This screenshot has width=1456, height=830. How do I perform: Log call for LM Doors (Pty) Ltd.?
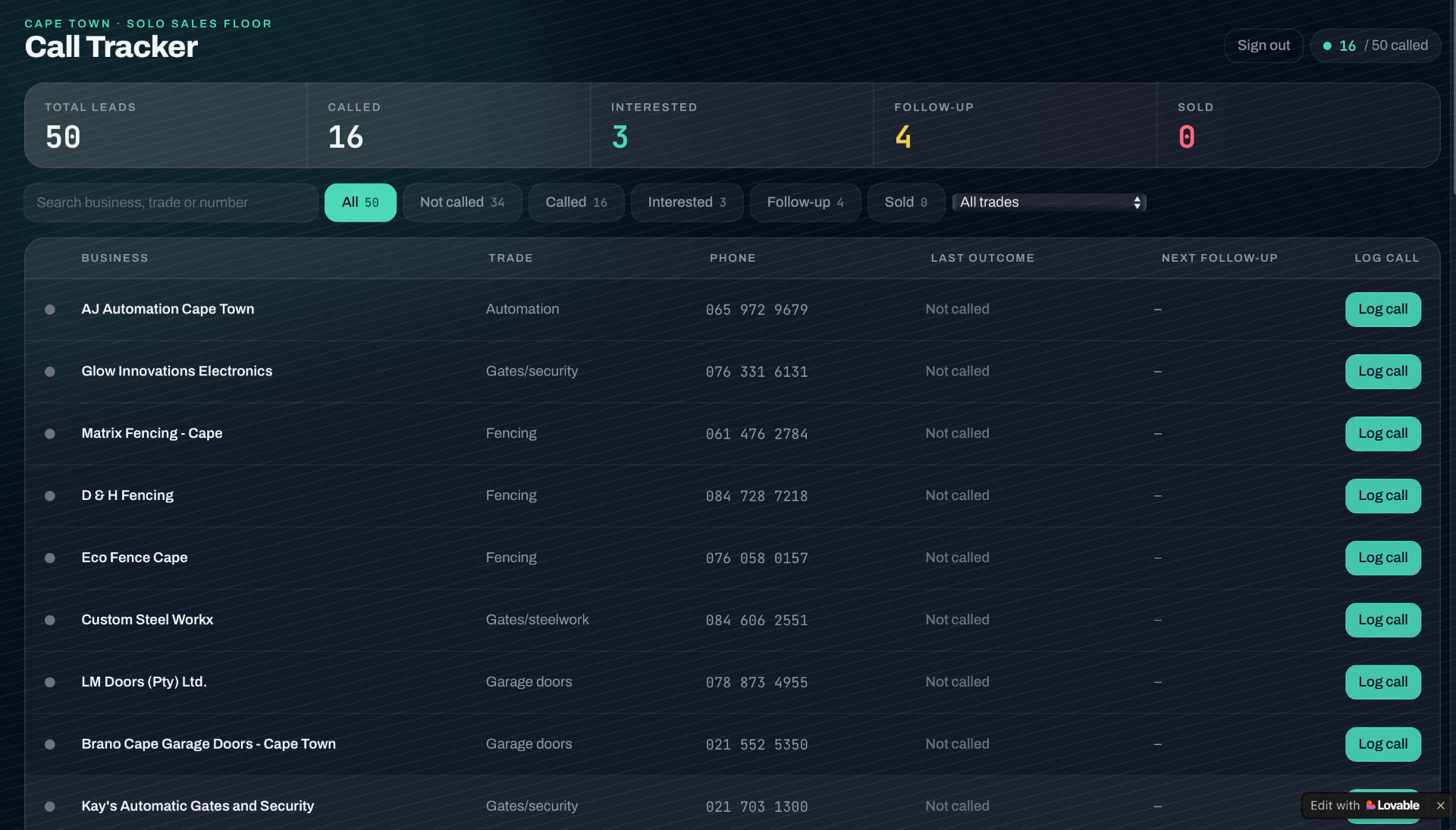point(1383,682)
